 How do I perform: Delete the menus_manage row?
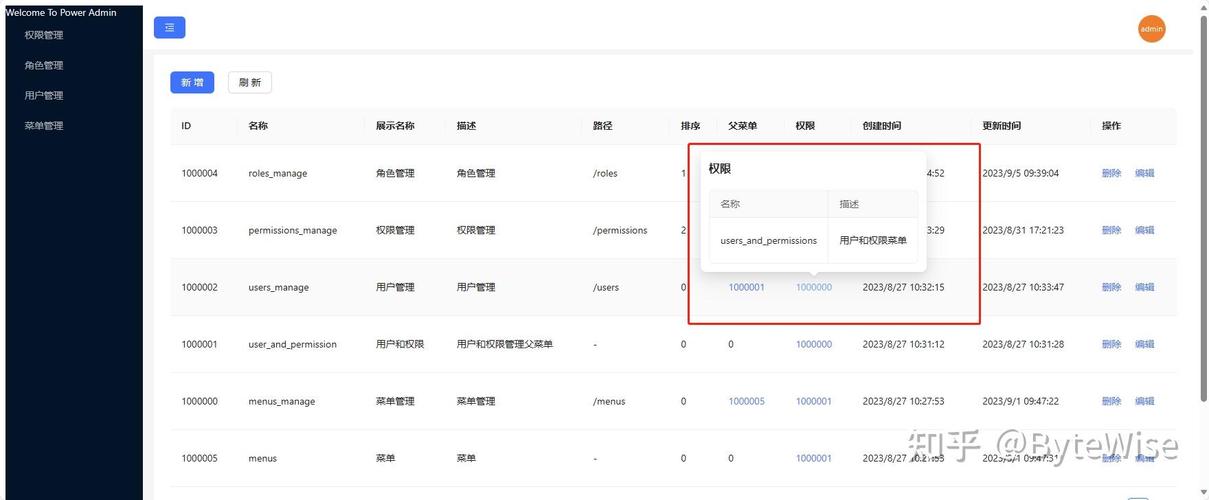(x=1111, y=401)
